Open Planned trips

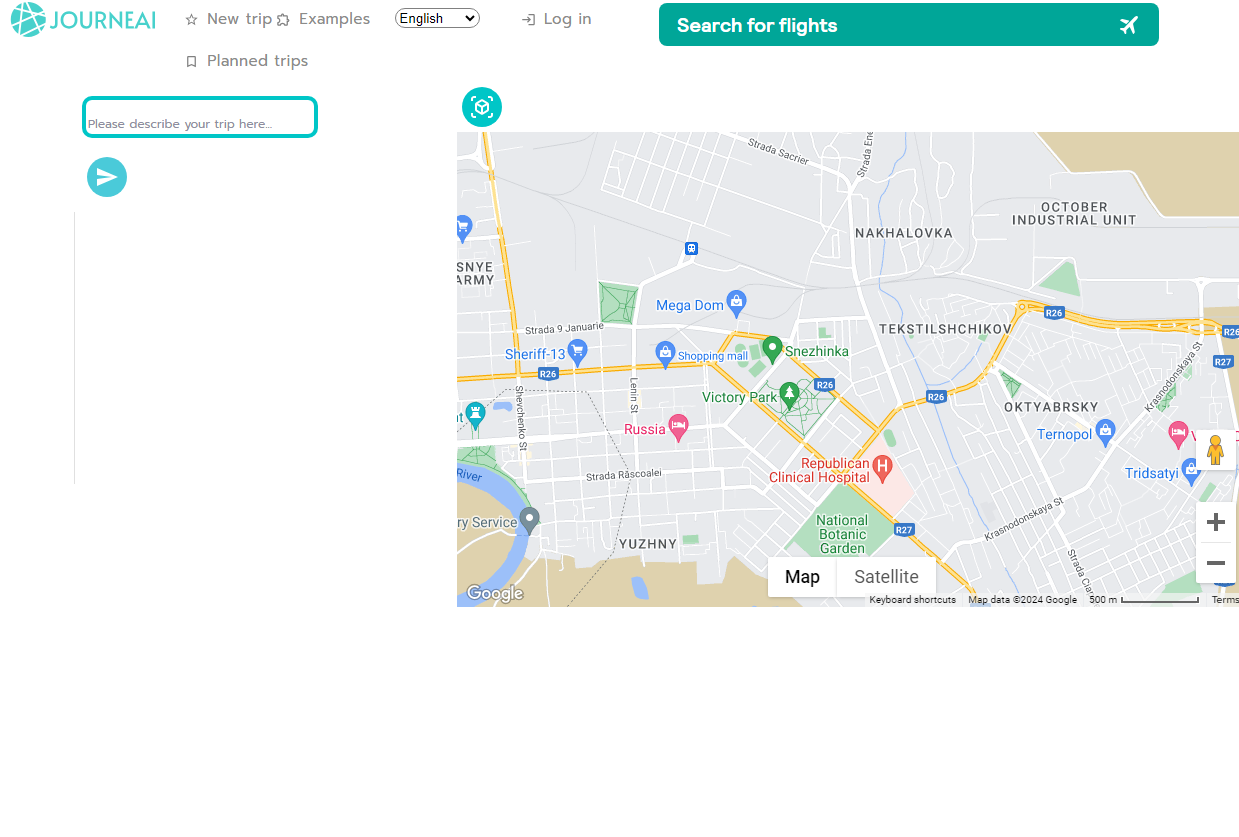pos(247,61)
